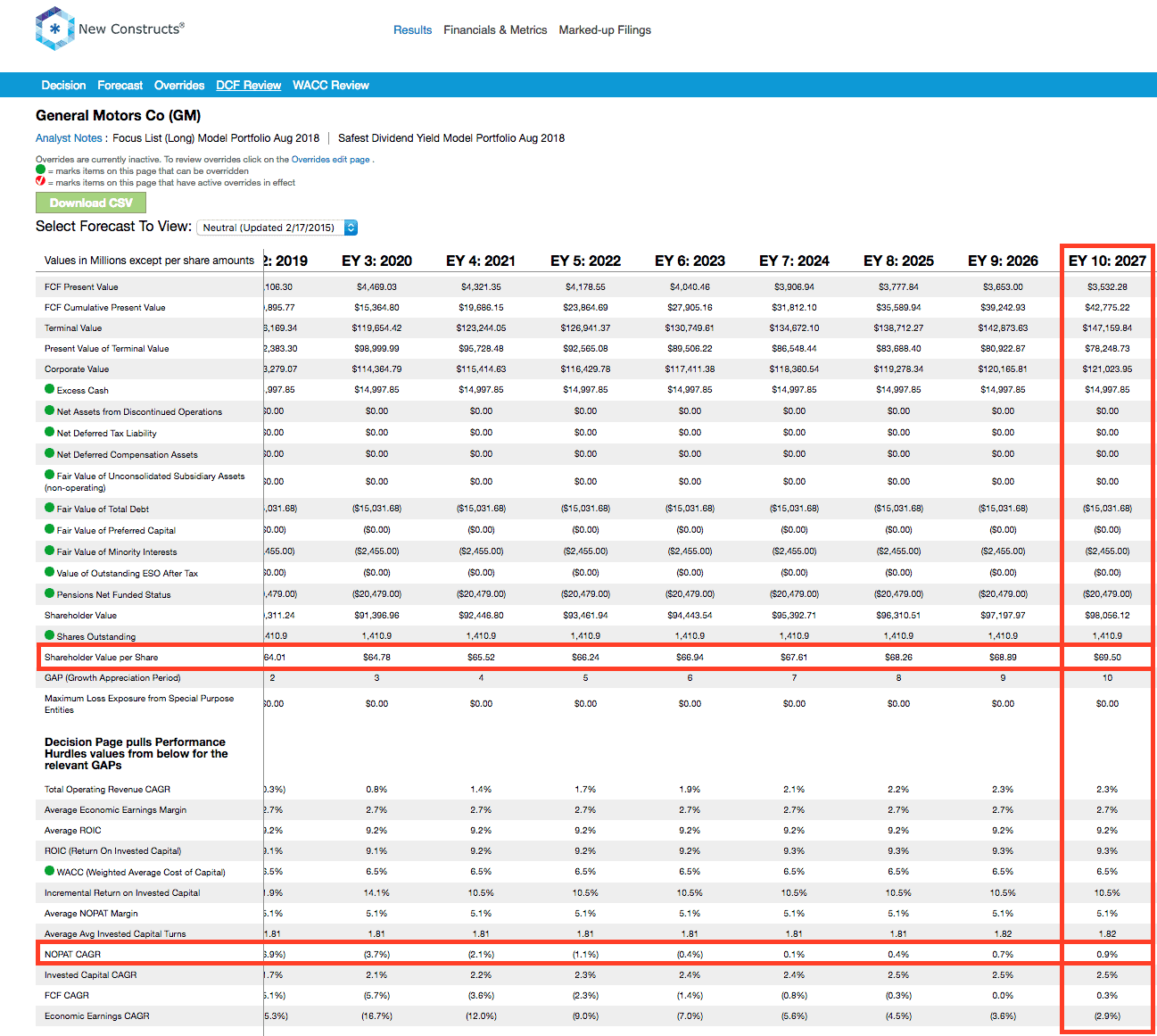Select the $98,056.12 shareholder value cell

pos(1107,616)
